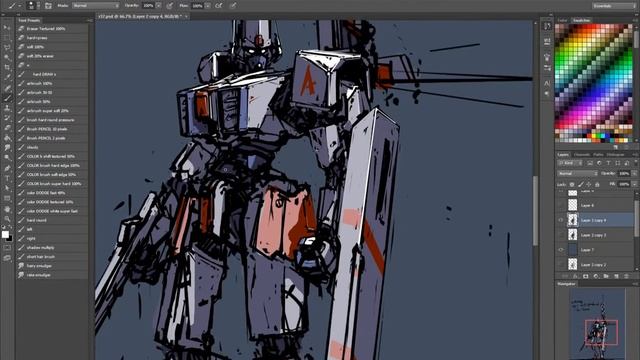Select the airbrush 100% preset
Viewport: 640px width, 360px height.
coord(52,83)
